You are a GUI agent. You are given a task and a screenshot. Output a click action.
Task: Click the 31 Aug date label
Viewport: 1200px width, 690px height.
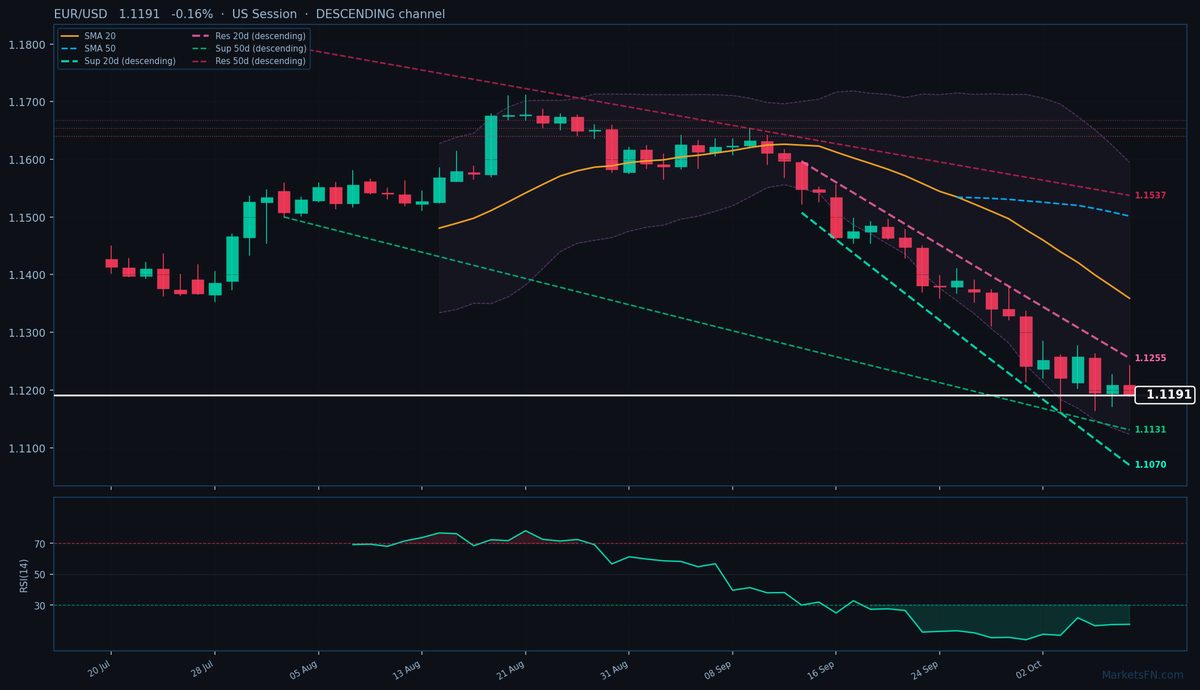tap(616, 669)
